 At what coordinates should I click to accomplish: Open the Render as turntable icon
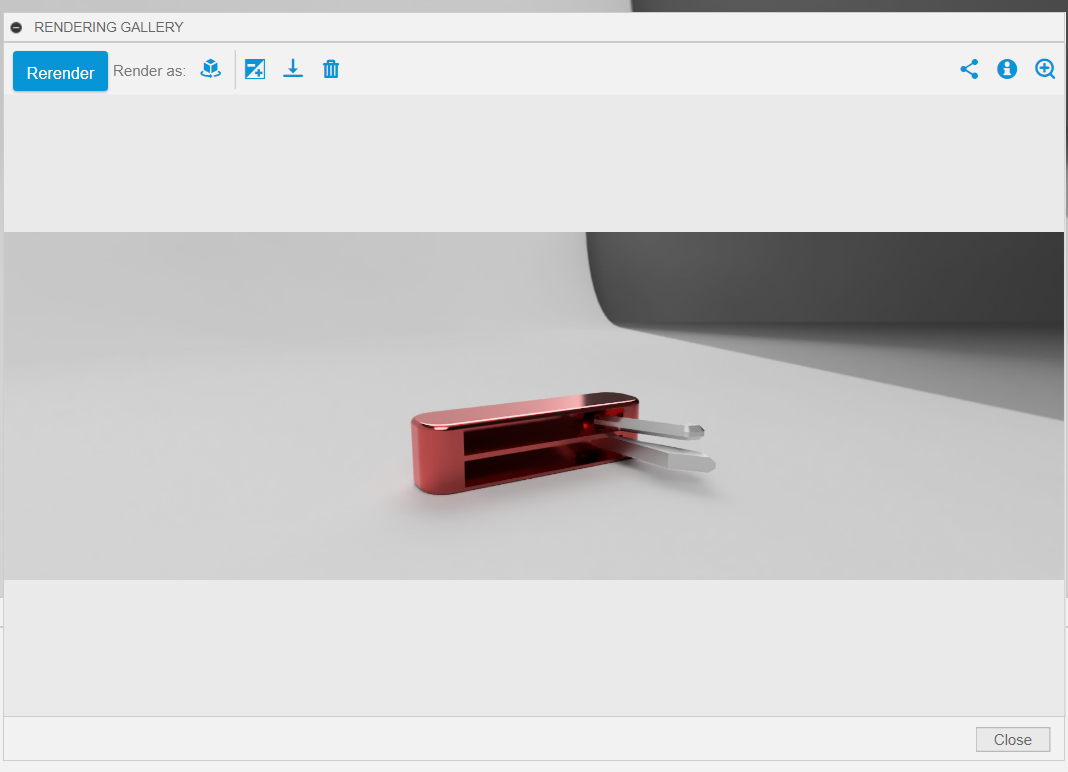[210, 69]
